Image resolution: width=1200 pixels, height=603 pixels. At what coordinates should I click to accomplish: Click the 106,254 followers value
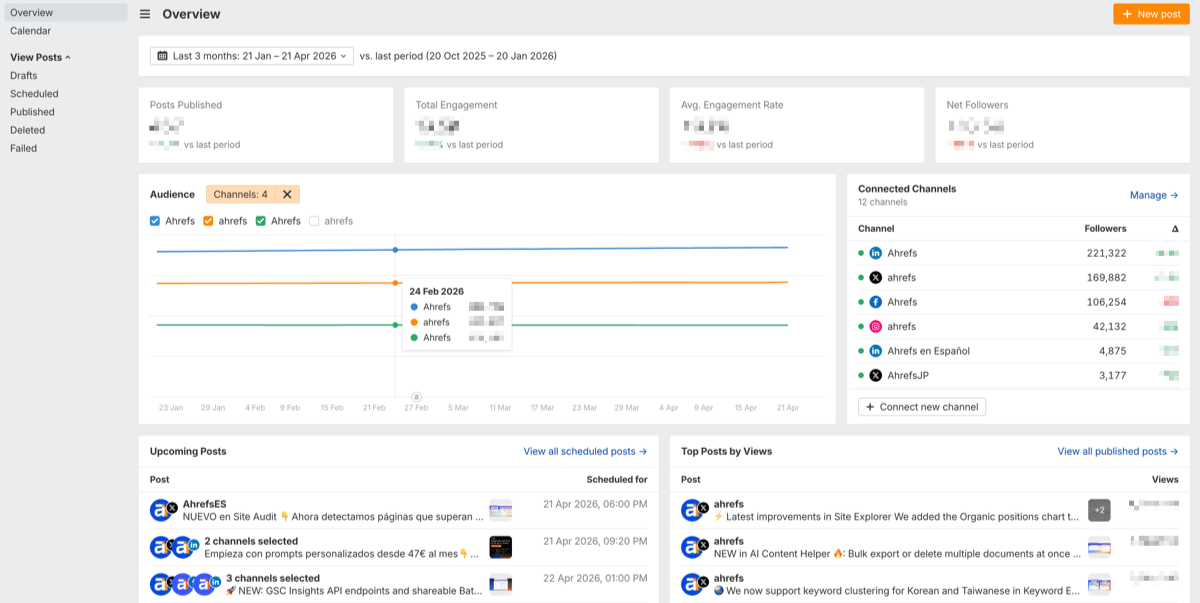1107,302
